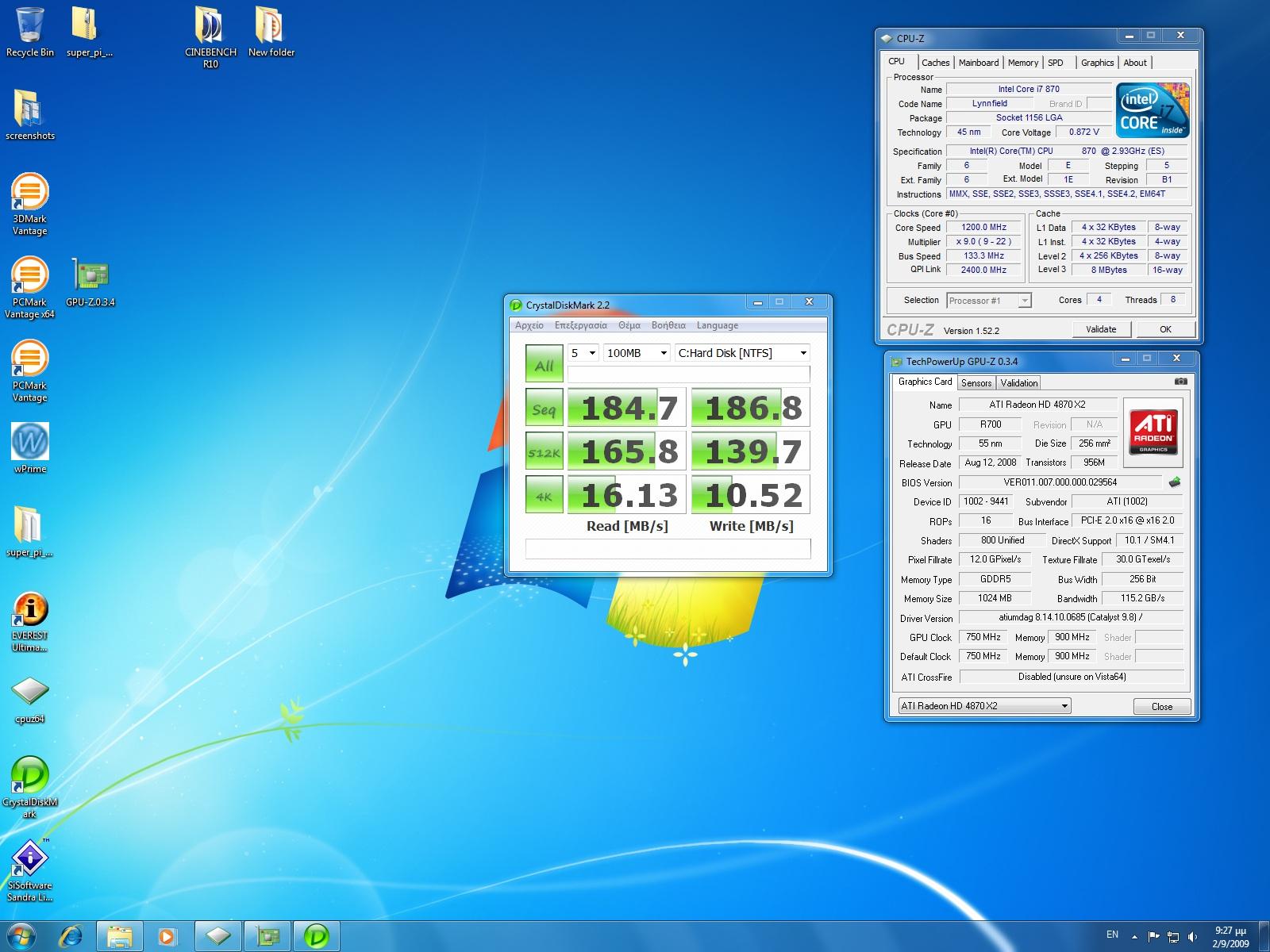This screenshot has height=952, width=1270.
Task: Switch to the Mainboard tab in CPU-Z
Action: tap(978, 63)
